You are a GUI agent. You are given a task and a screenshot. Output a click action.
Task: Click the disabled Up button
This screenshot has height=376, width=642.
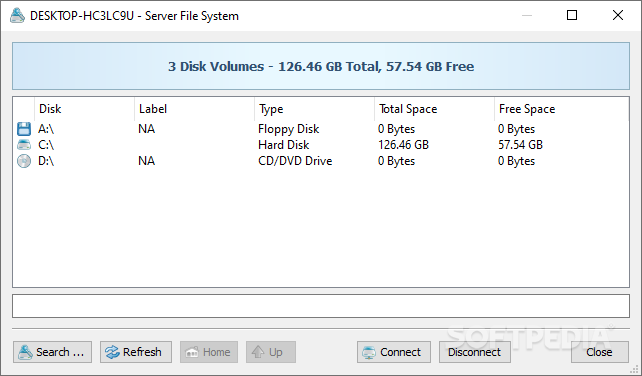(271, 352)
